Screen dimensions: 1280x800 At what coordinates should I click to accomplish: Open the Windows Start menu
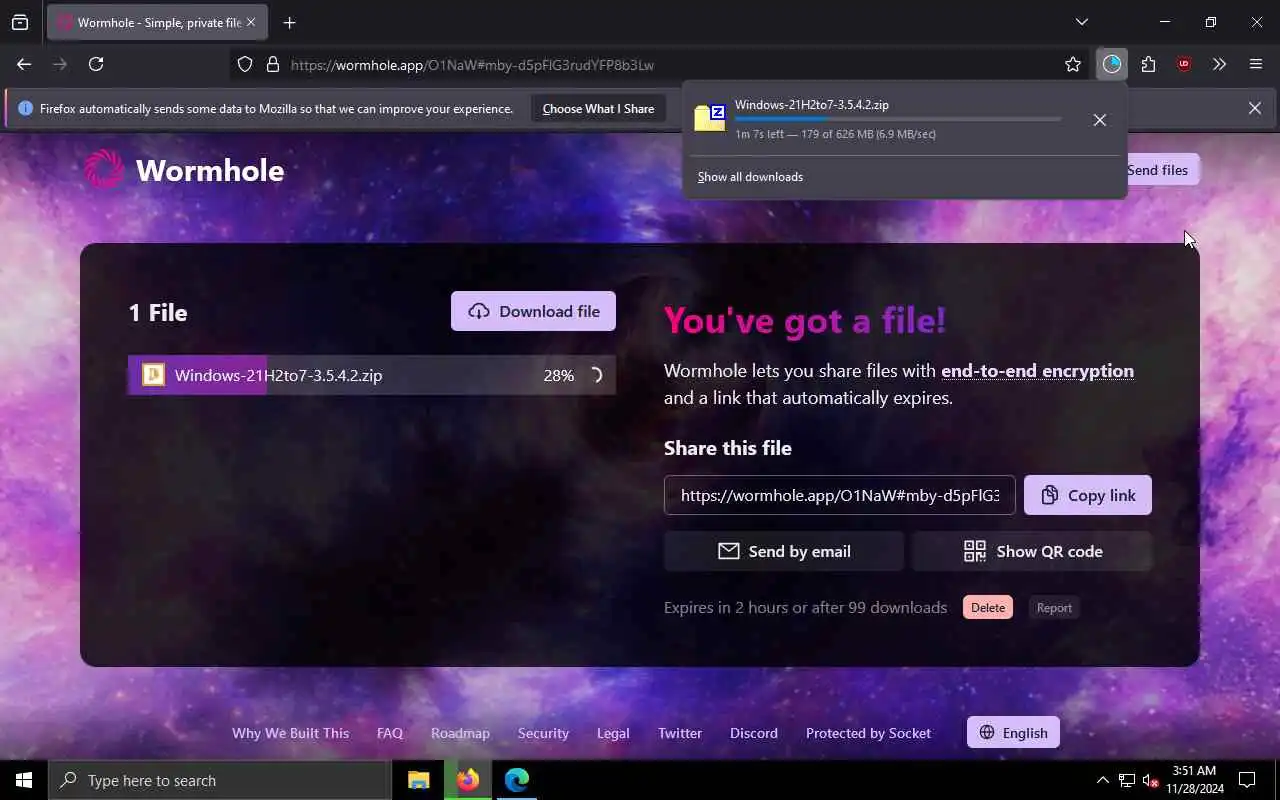point(24,780)
